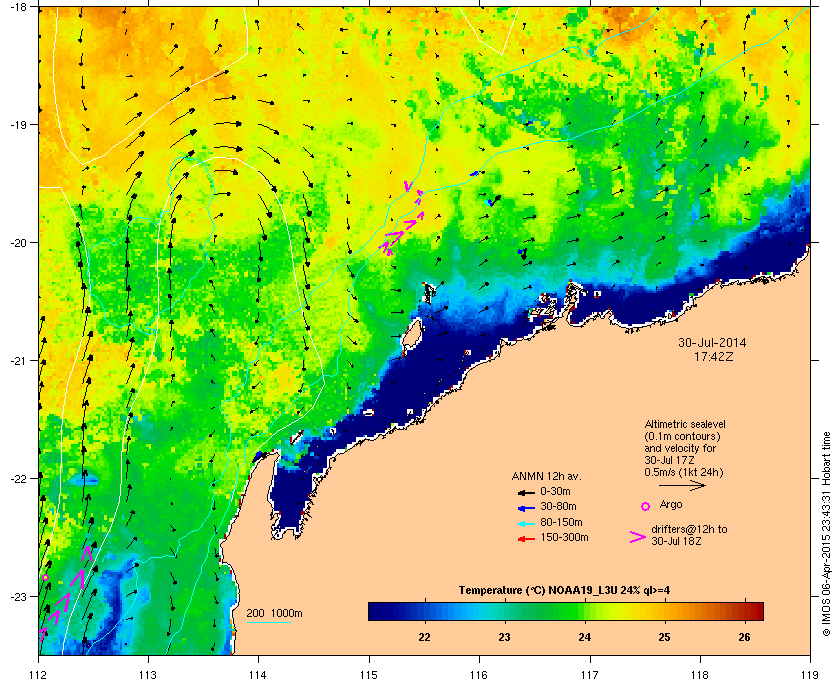Click the vertical IMOS copyright timestamp text
The width and height of the screenshot is (840, 680).
coord(827,533)
